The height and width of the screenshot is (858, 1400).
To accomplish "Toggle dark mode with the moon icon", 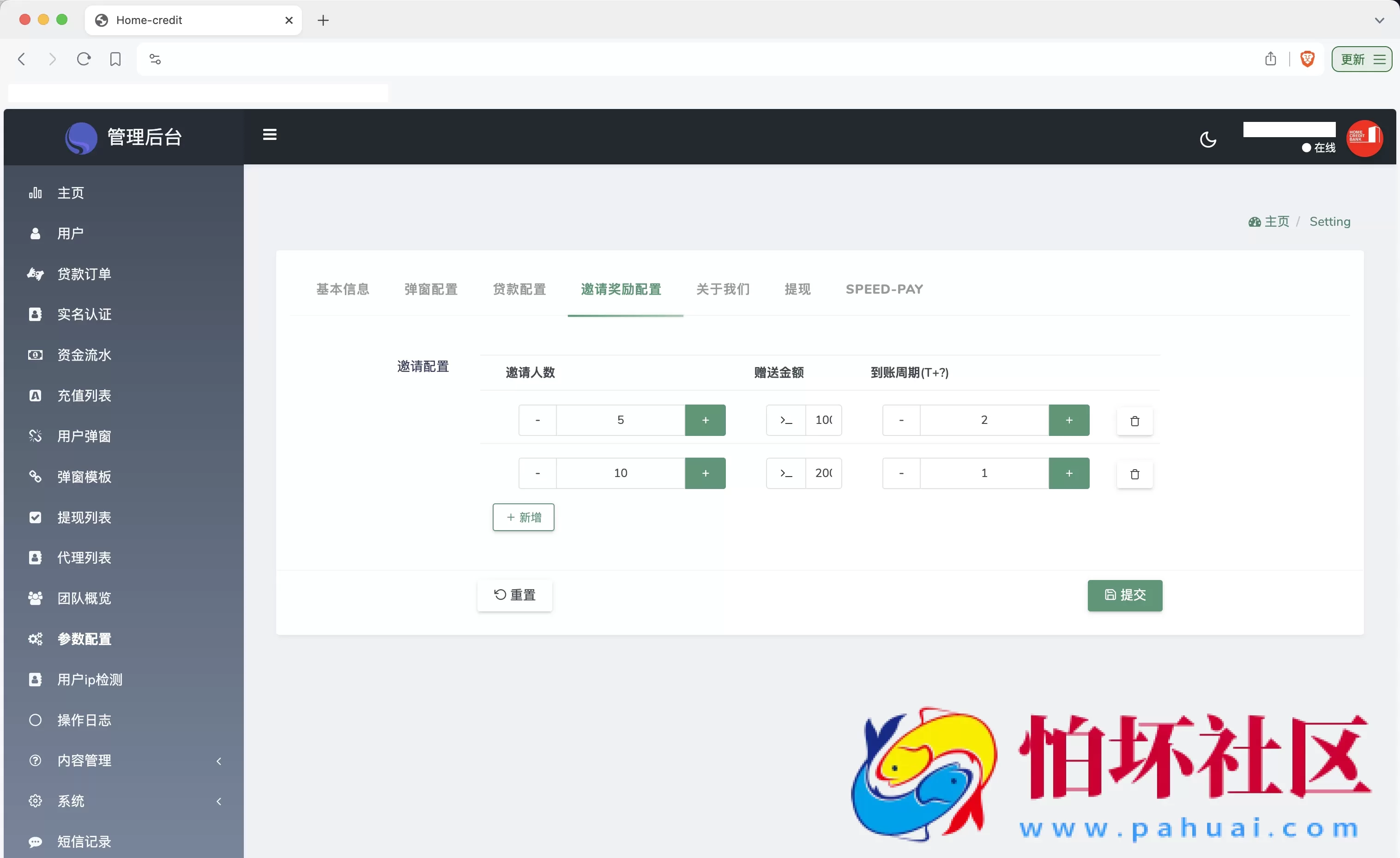I will [1208, 139].
